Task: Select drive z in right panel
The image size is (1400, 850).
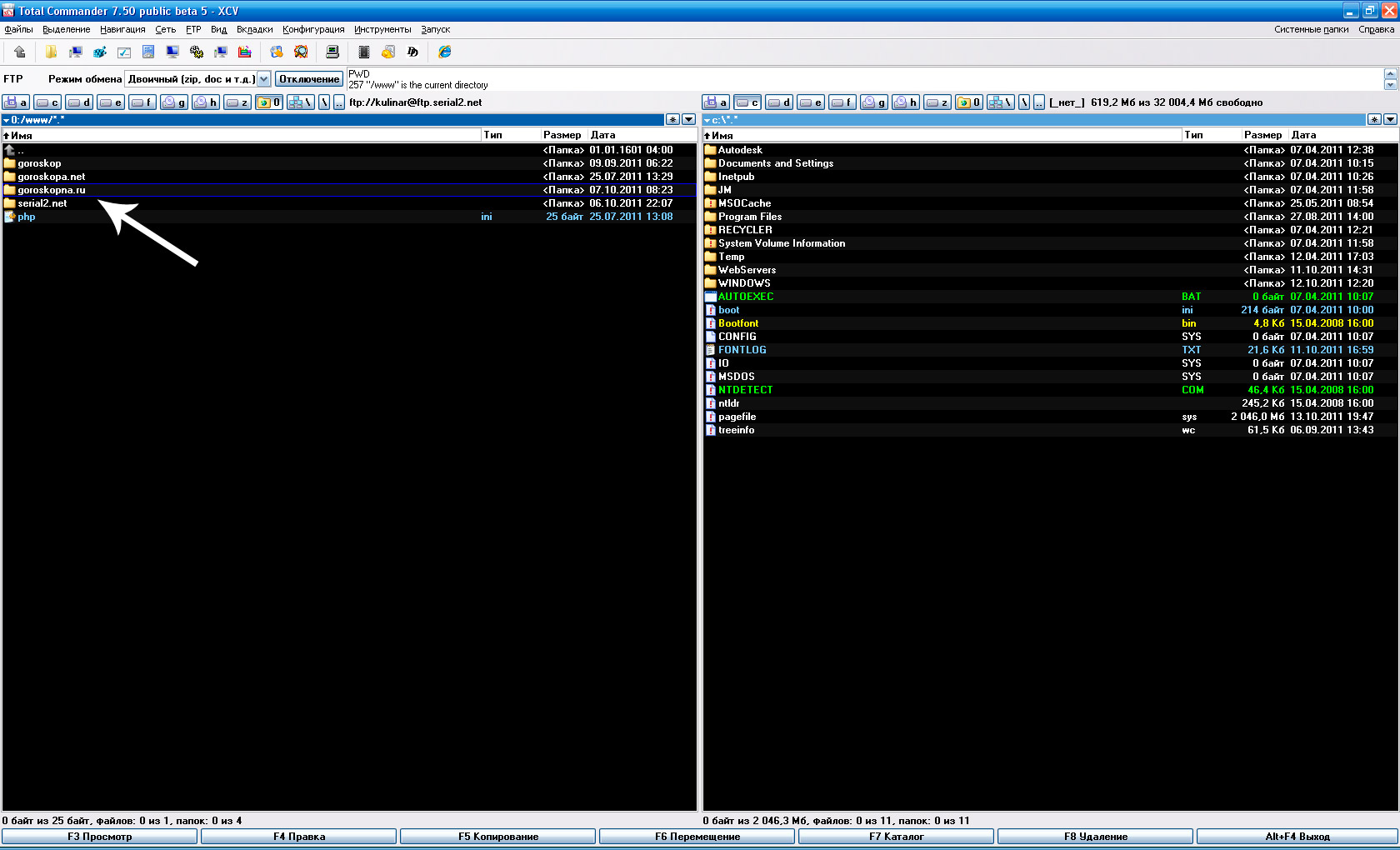Action: [937, 102]
